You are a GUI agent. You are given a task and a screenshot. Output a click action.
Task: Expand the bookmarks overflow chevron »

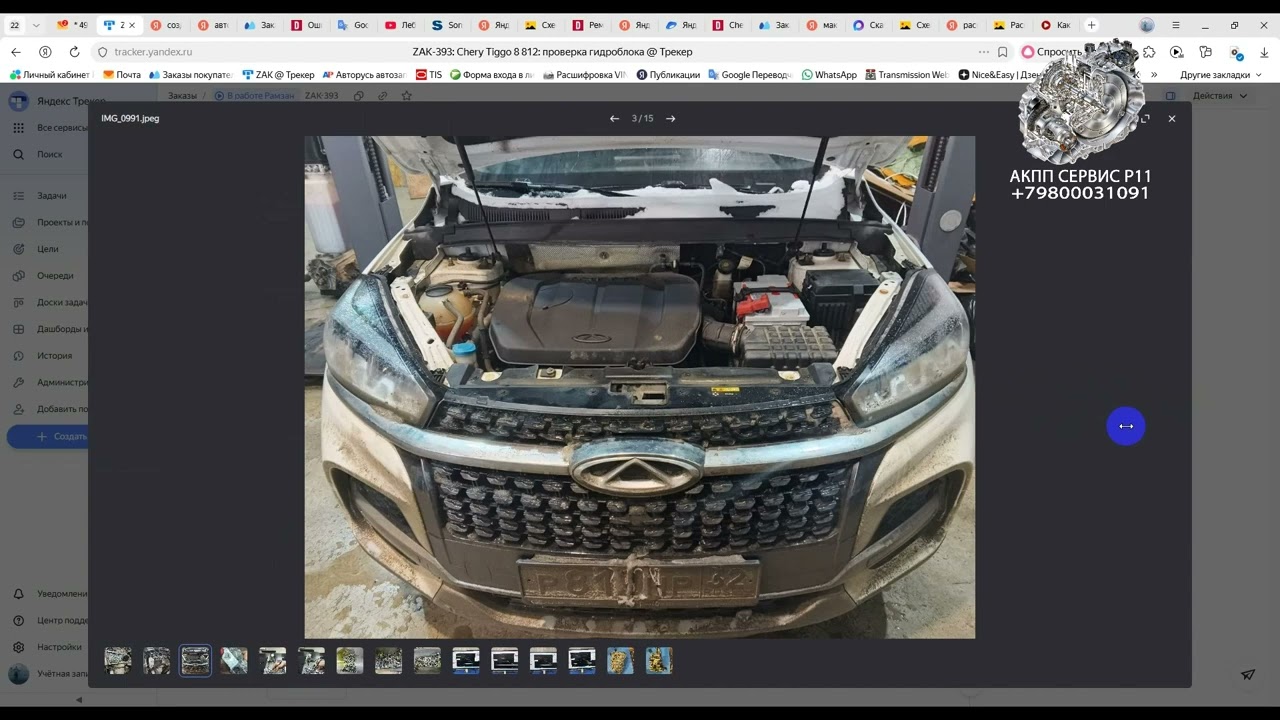(1154, 75)
